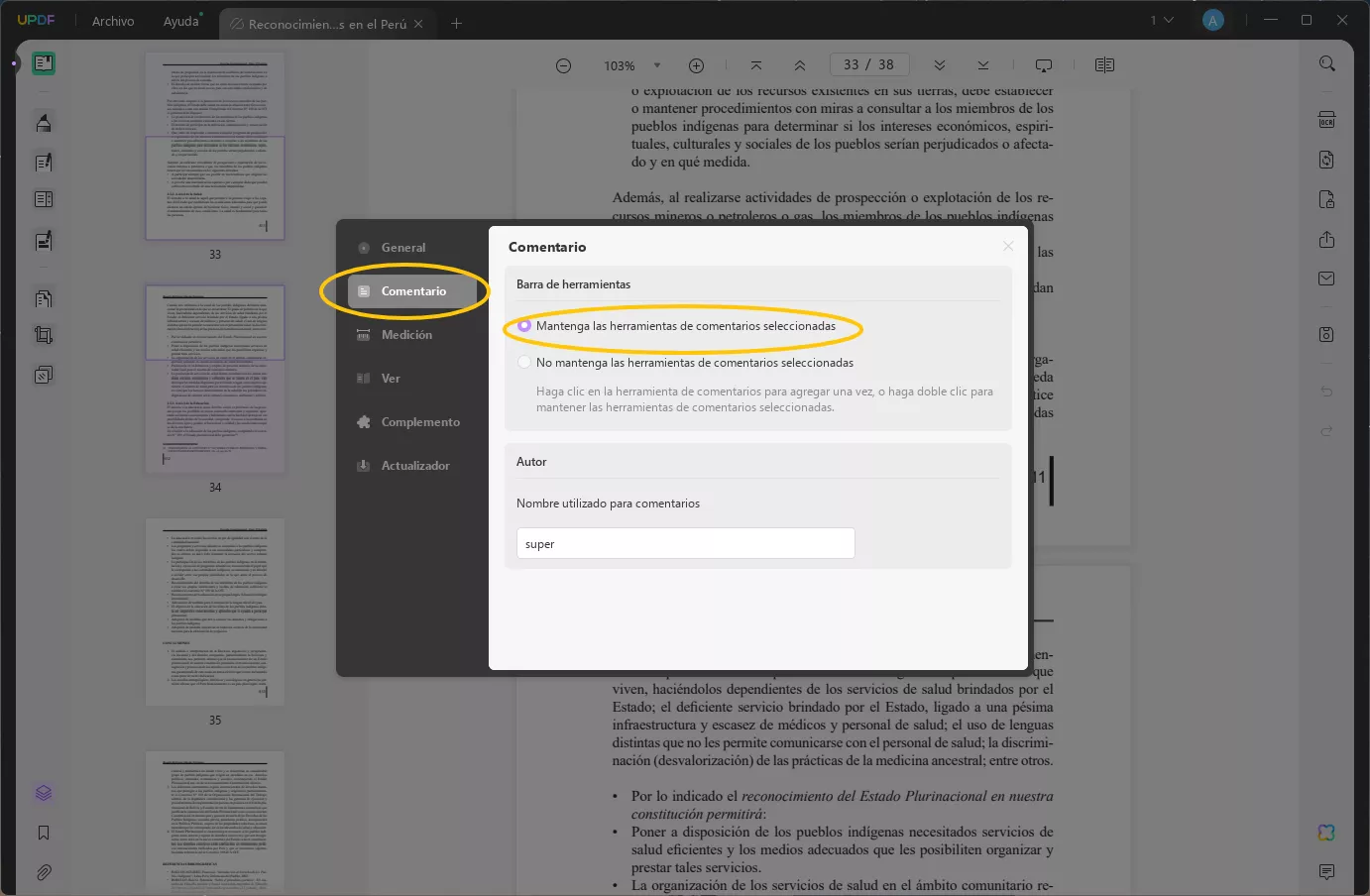Open the Organize pages tool in sidebar
The image size is (1370, 896).
[x=44, y=199]
